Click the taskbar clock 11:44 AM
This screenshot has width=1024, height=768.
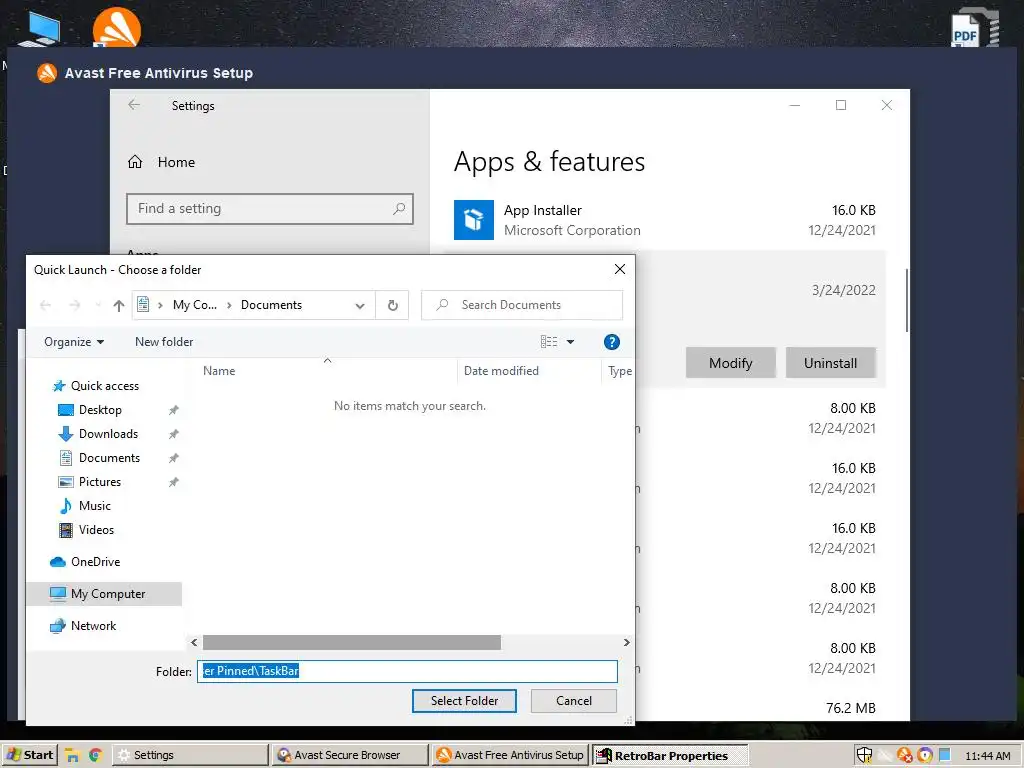coord(987,756)
